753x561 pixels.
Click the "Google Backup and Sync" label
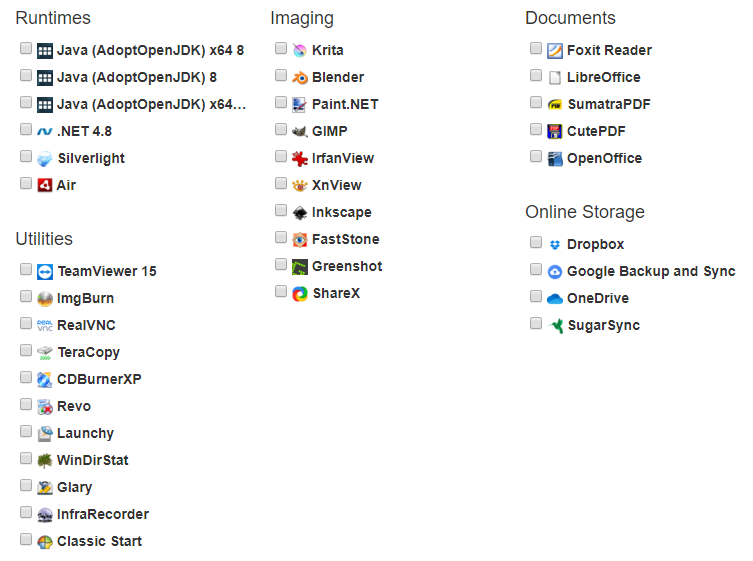(651, 272)
